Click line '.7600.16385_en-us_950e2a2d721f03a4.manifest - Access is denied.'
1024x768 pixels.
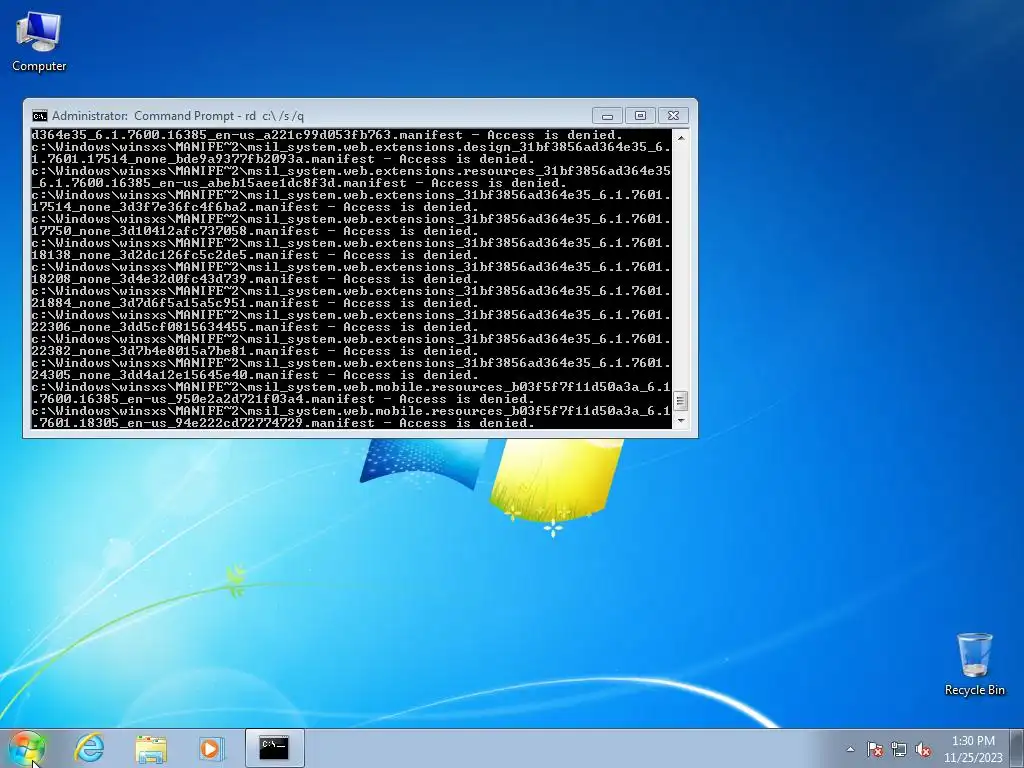tap(283, 399)
